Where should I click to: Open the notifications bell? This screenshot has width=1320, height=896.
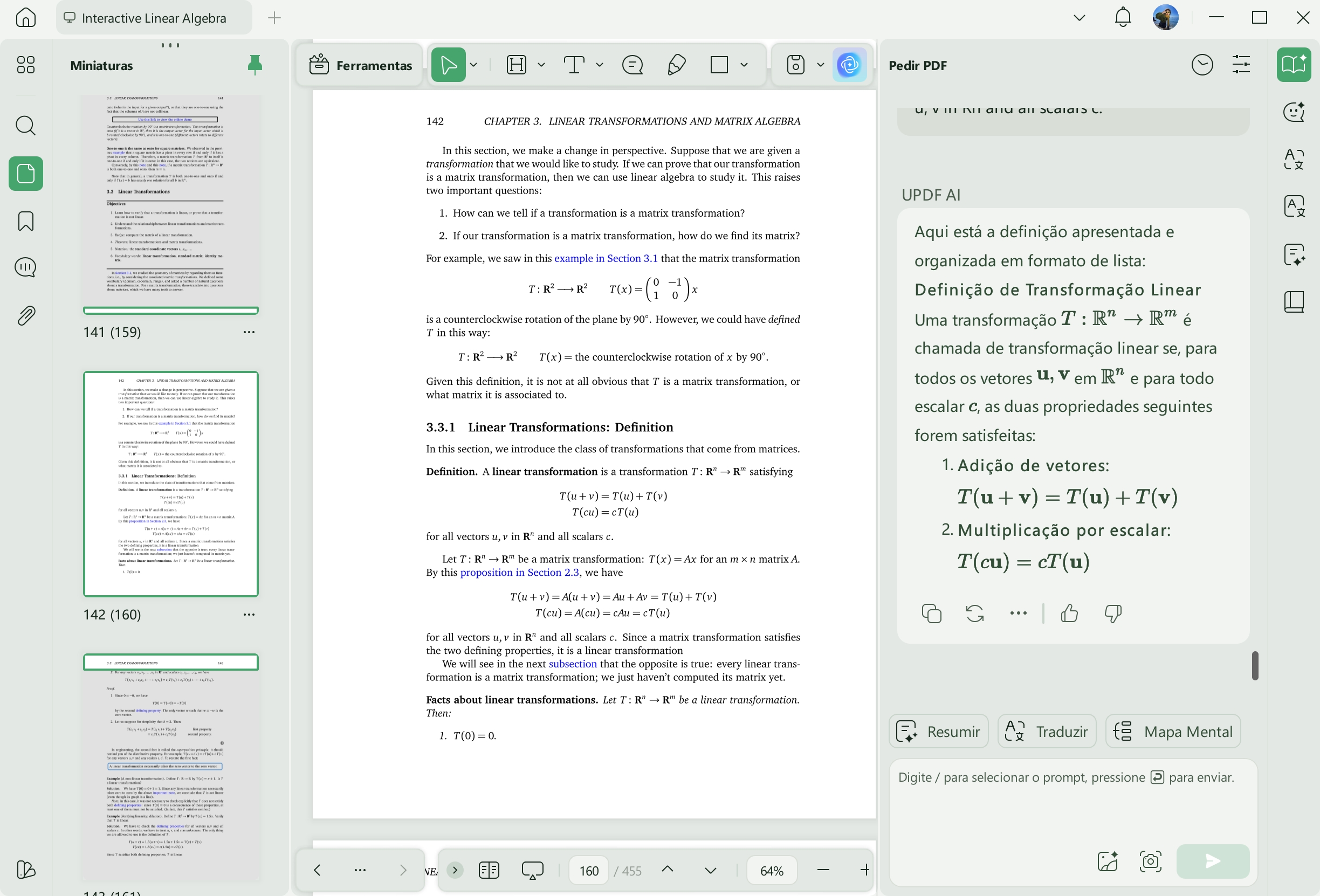tap(1122, 18)
